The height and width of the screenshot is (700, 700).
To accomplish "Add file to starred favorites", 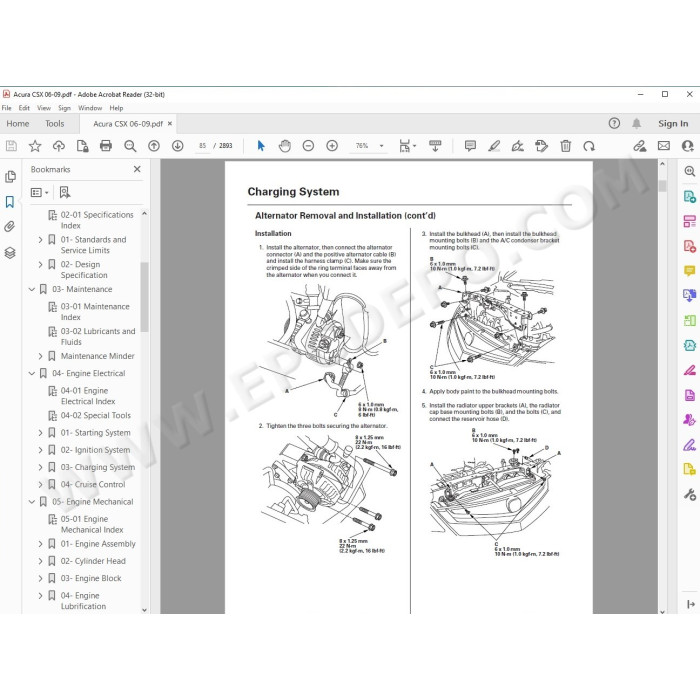I will tap(35, 146).
